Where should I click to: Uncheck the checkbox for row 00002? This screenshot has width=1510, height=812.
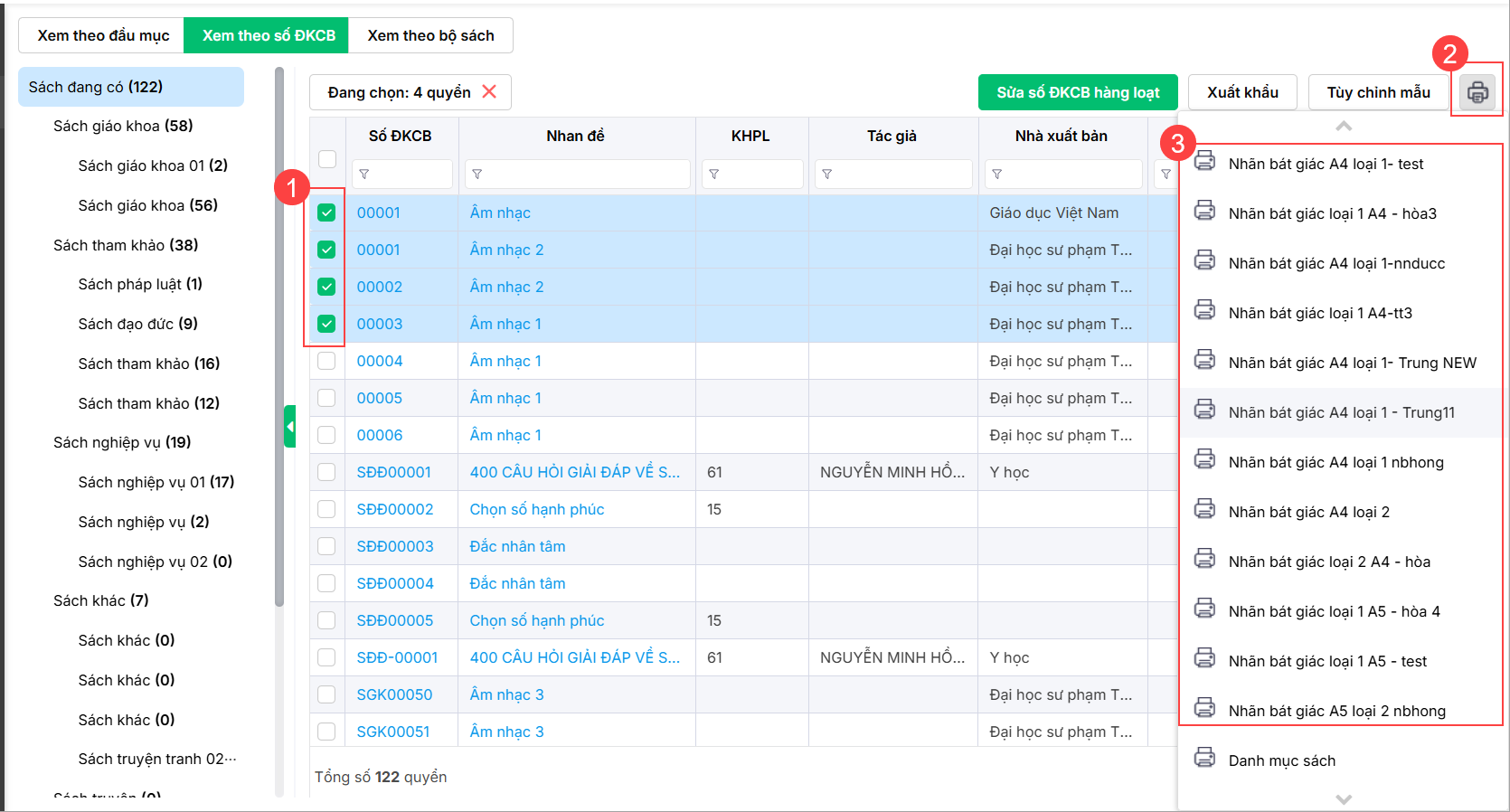pyautogui.click(x=327, y=287)
